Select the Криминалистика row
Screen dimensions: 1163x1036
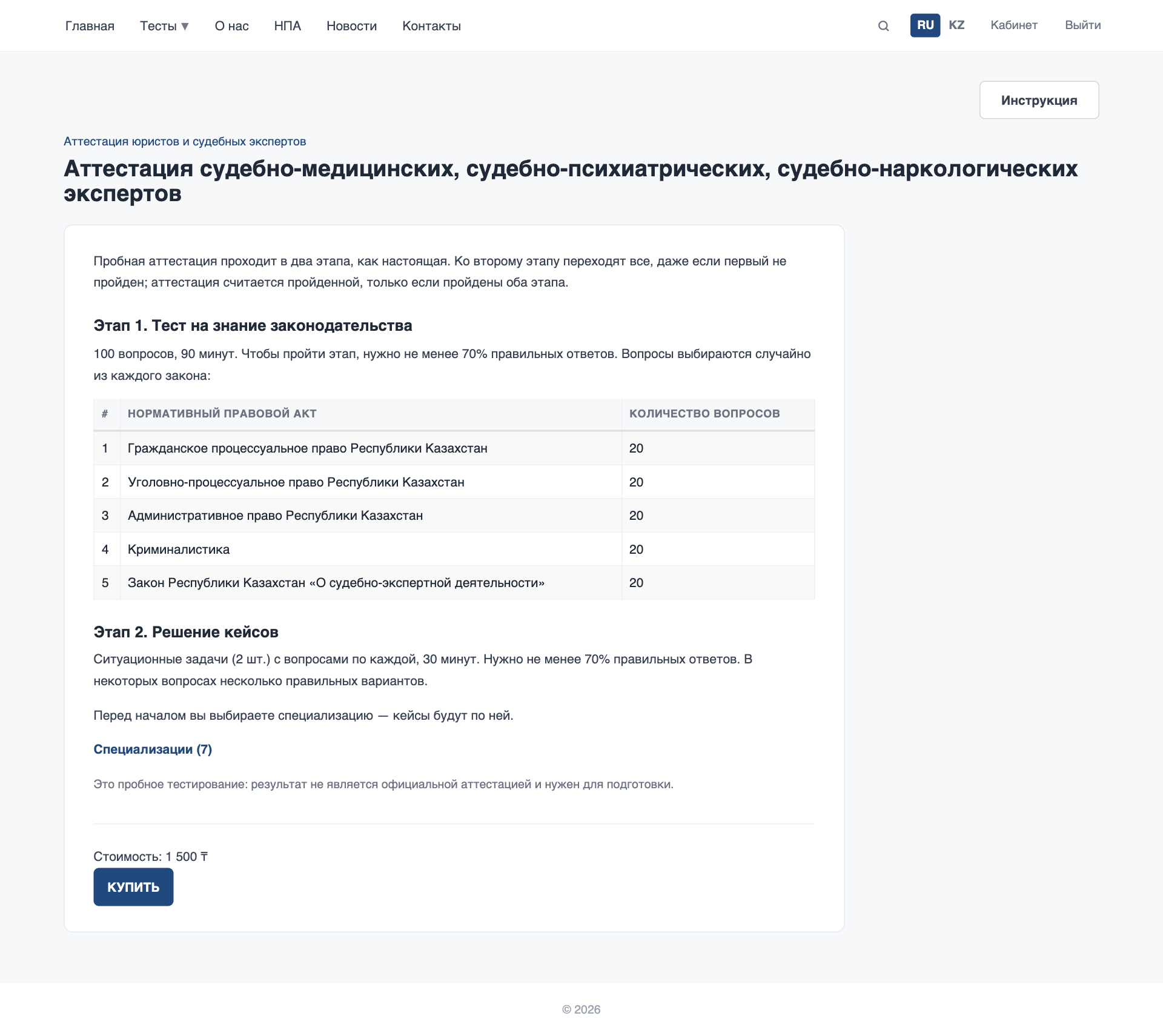[454, 550]
